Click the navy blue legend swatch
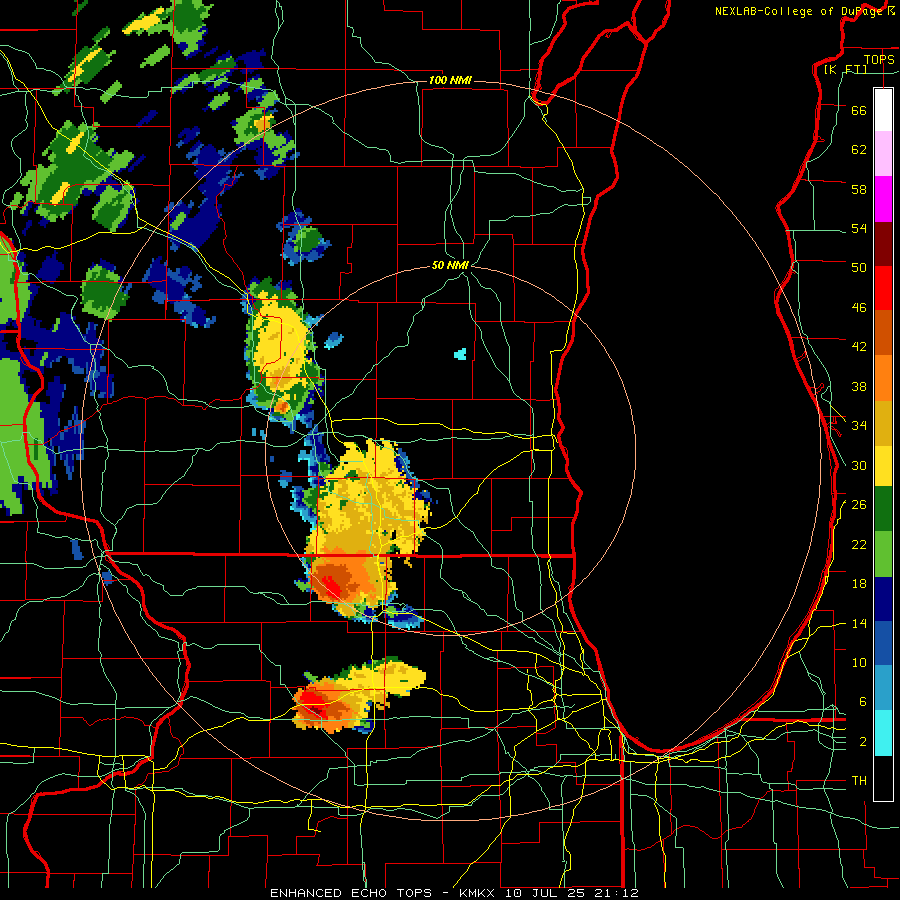 (x=883, y=599)
